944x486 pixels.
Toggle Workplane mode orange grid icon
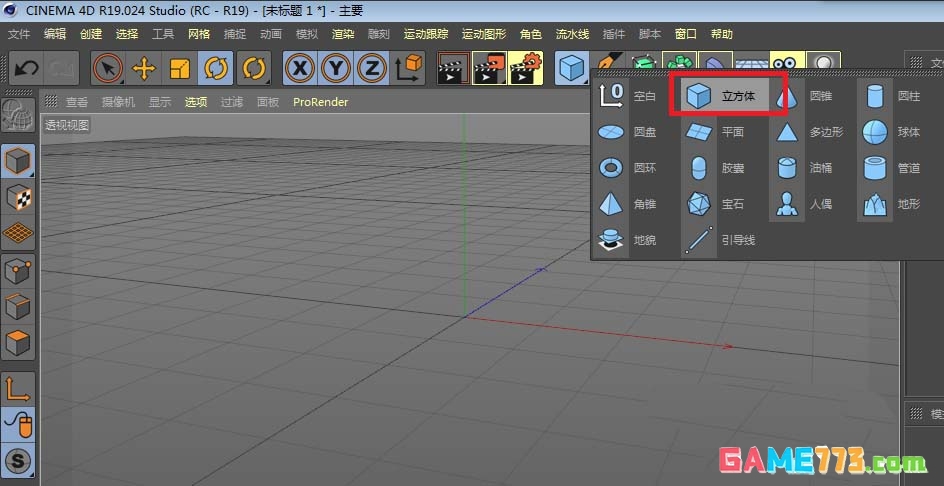pyautogui.click(x=17, y=232)
